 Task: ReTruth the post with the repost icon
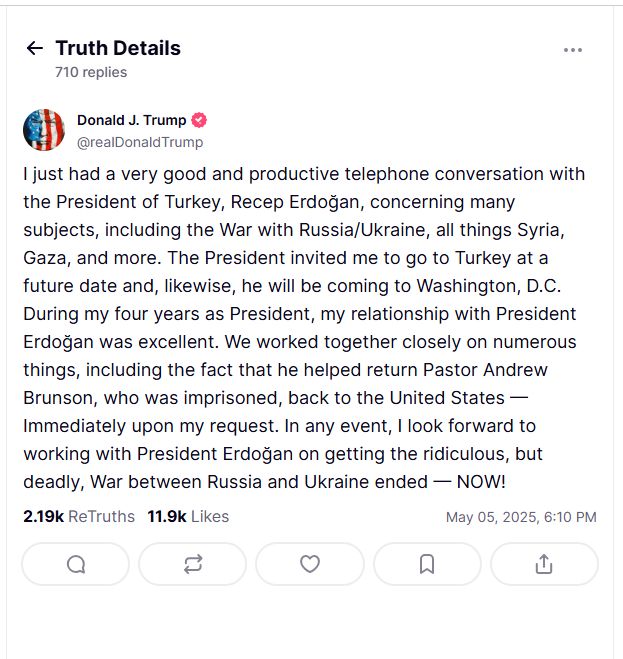[193, 564]
